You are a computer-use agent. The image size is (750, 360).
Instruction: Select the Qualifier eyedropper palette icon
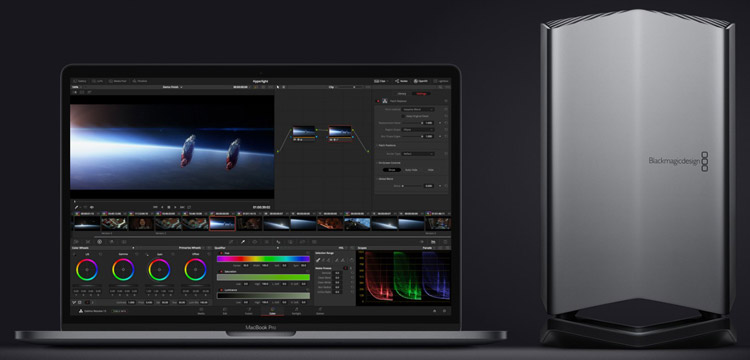point(243,242)
